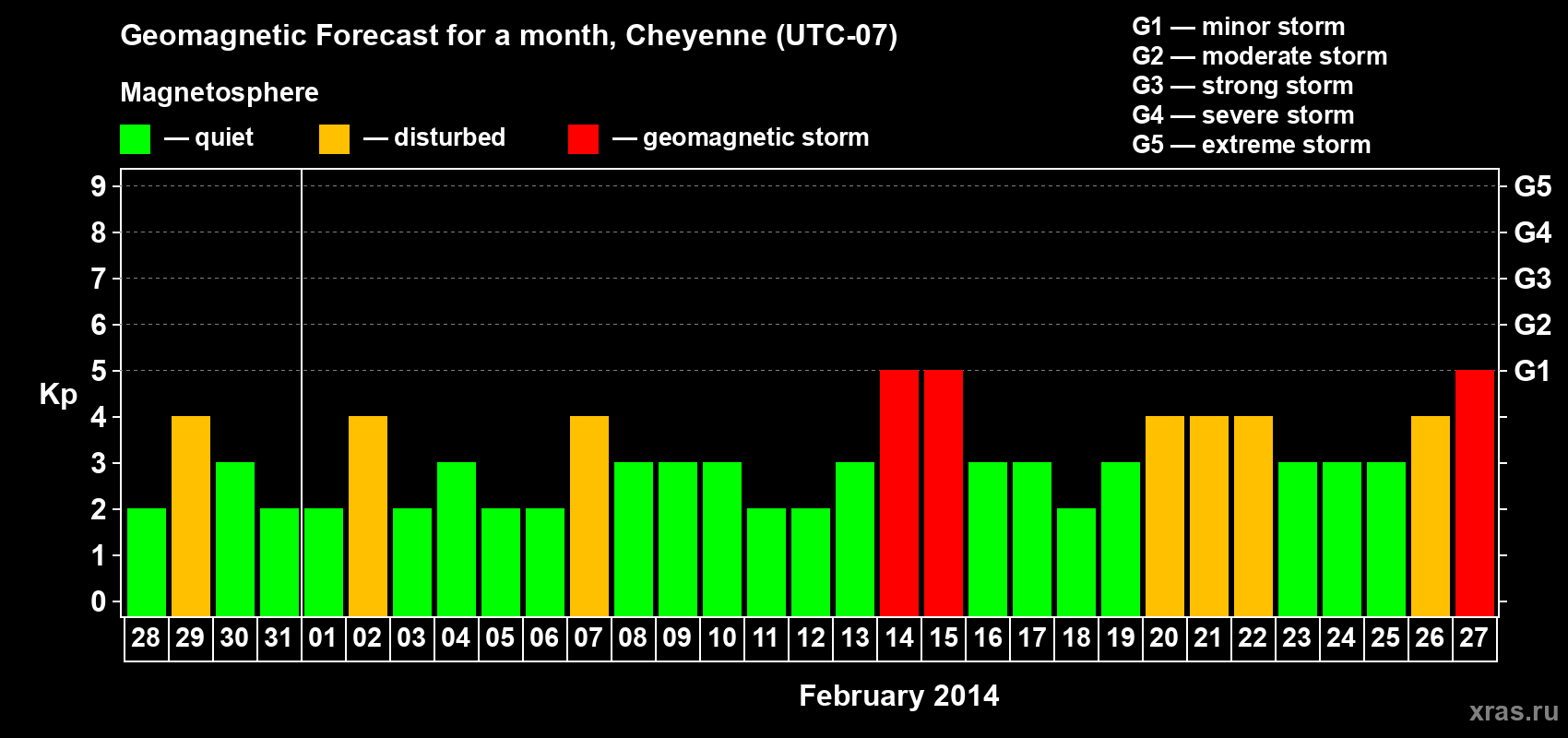Screen dimensions: 1568x738
Task: Click the orange bar for day 07
Action: (x=589, y=517)
